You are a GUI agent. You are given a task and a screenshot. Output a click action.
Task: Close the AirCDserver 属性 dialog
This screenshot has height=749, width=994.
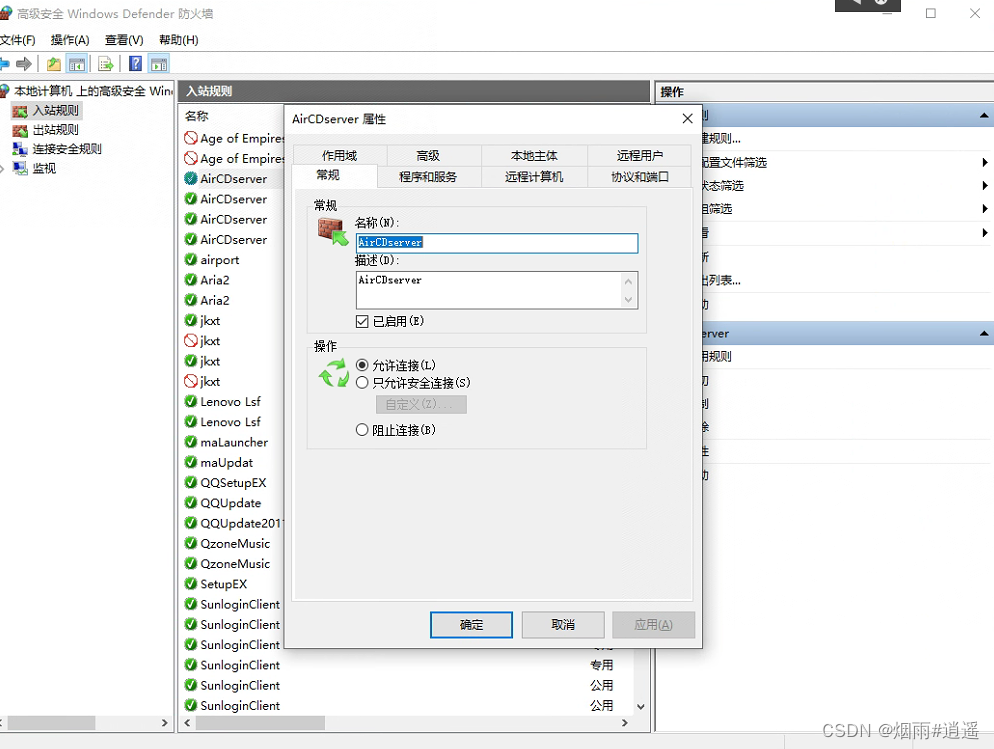(x=687, y=118)
